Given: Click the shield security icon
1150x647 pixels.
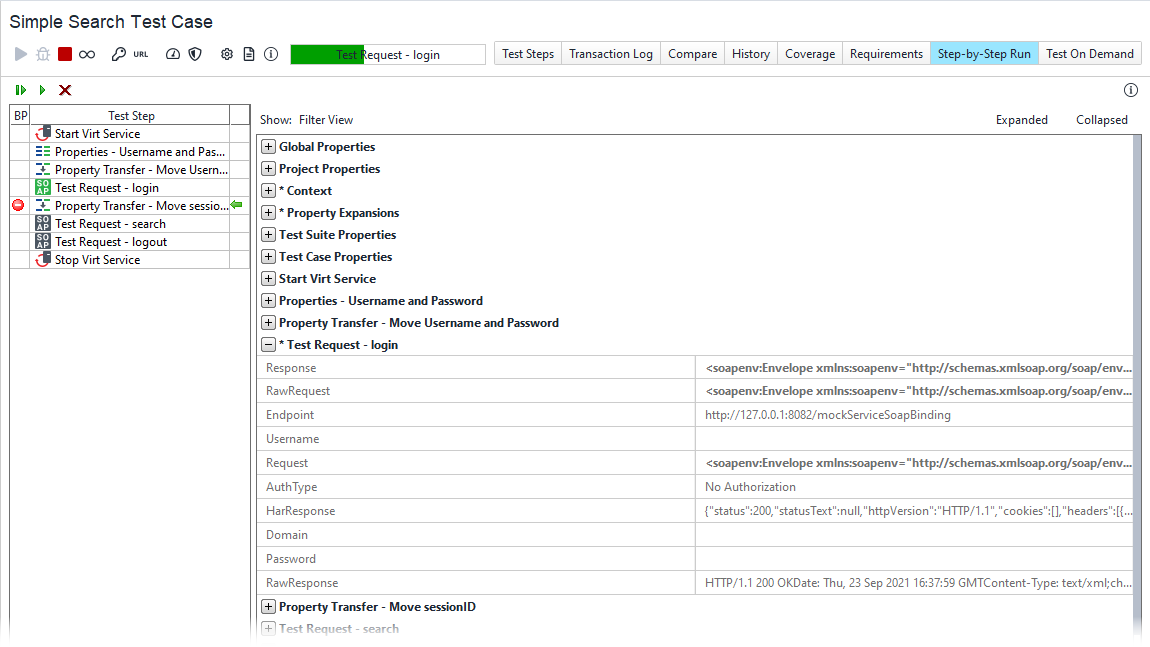Looking at the screenshot, I should tap(193, 52).
